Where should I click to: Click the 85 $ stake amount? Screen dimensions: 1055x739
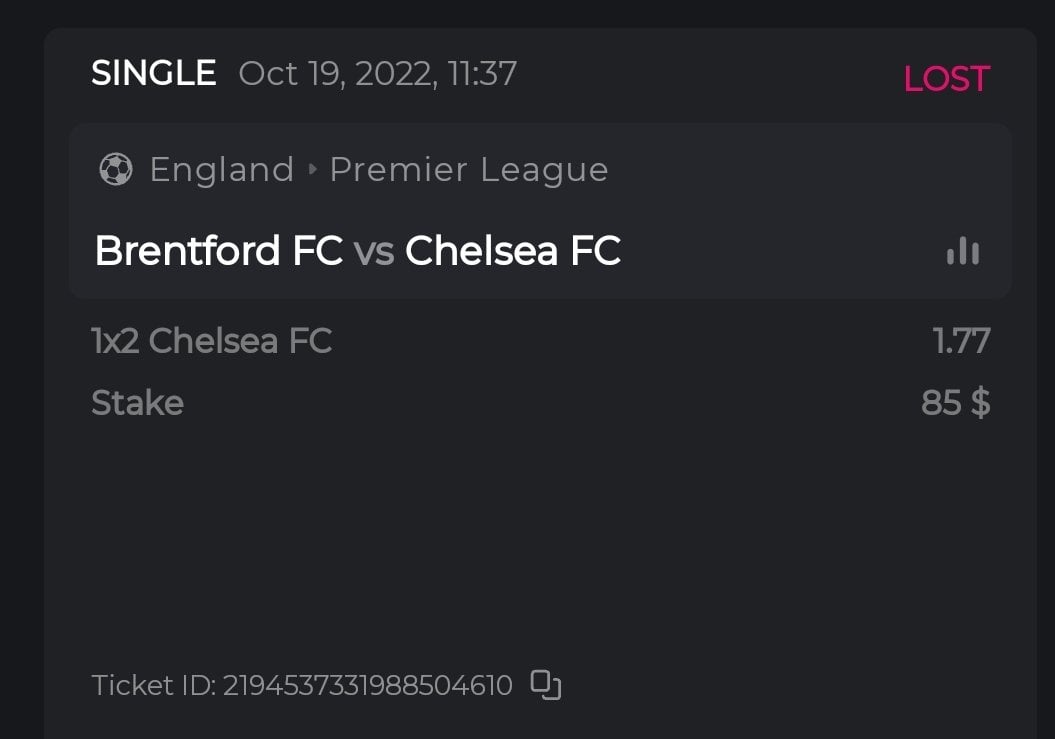955,403
